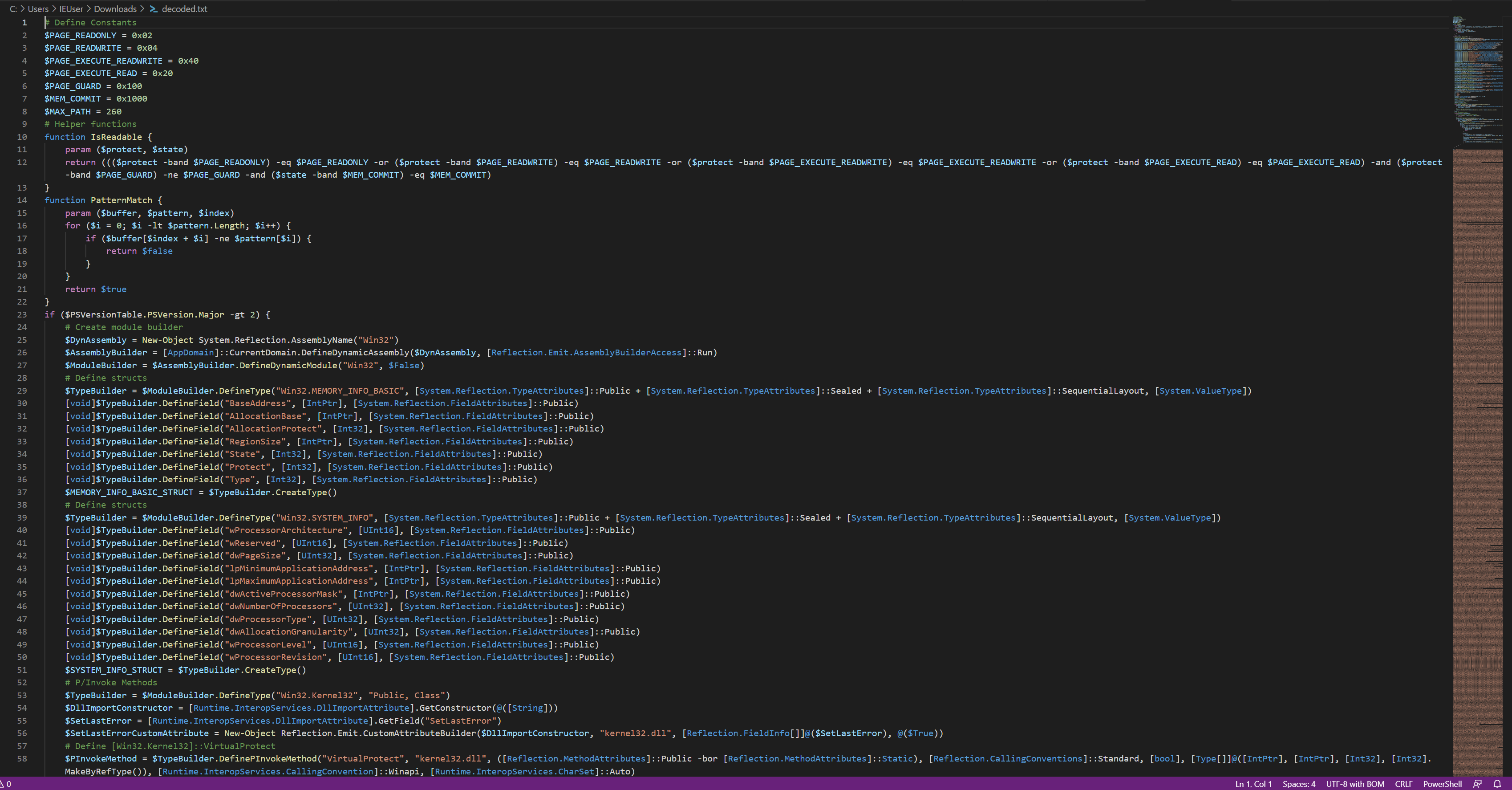The height and width of the screenshot is (790, 1512).
Task: Click 'function IsReadable {' declaration
Action: coord(98,137)
